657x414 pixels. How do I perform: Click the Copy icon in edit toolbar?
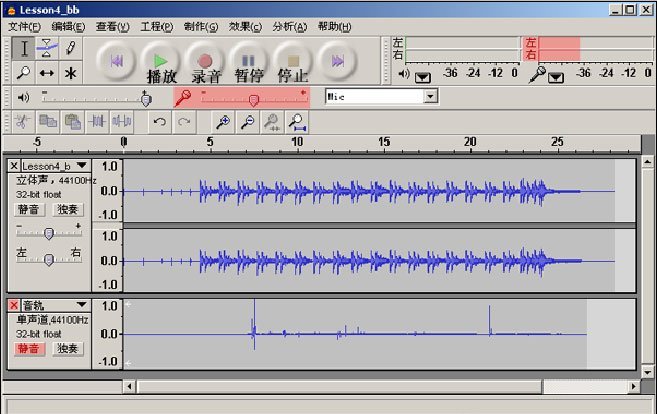tap(48, 122)
